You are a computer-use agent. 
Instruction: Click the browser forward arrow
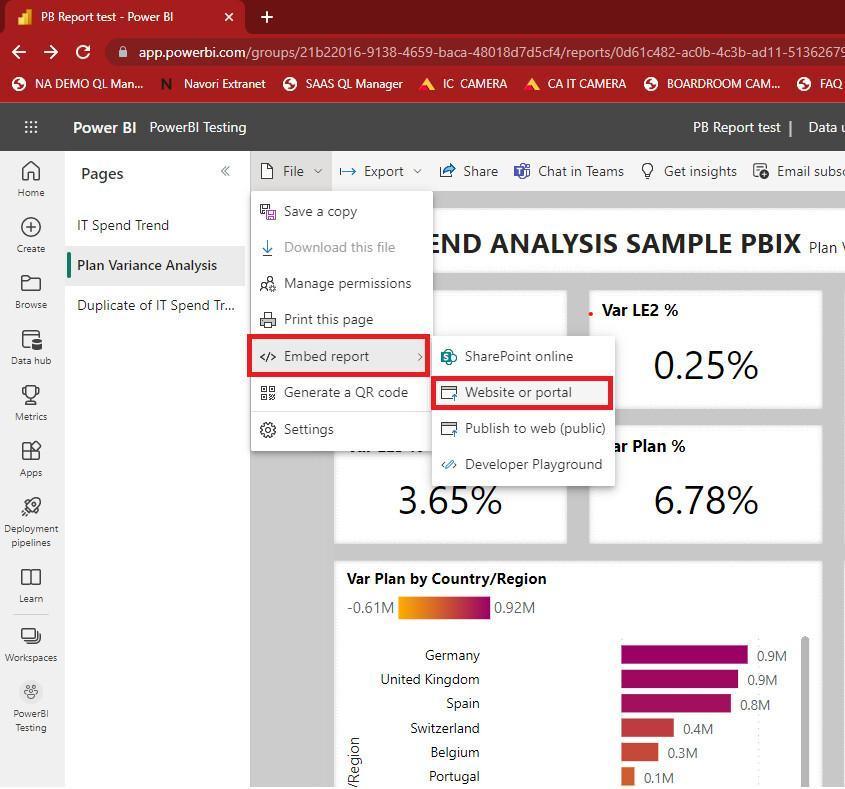click(51, 52)
